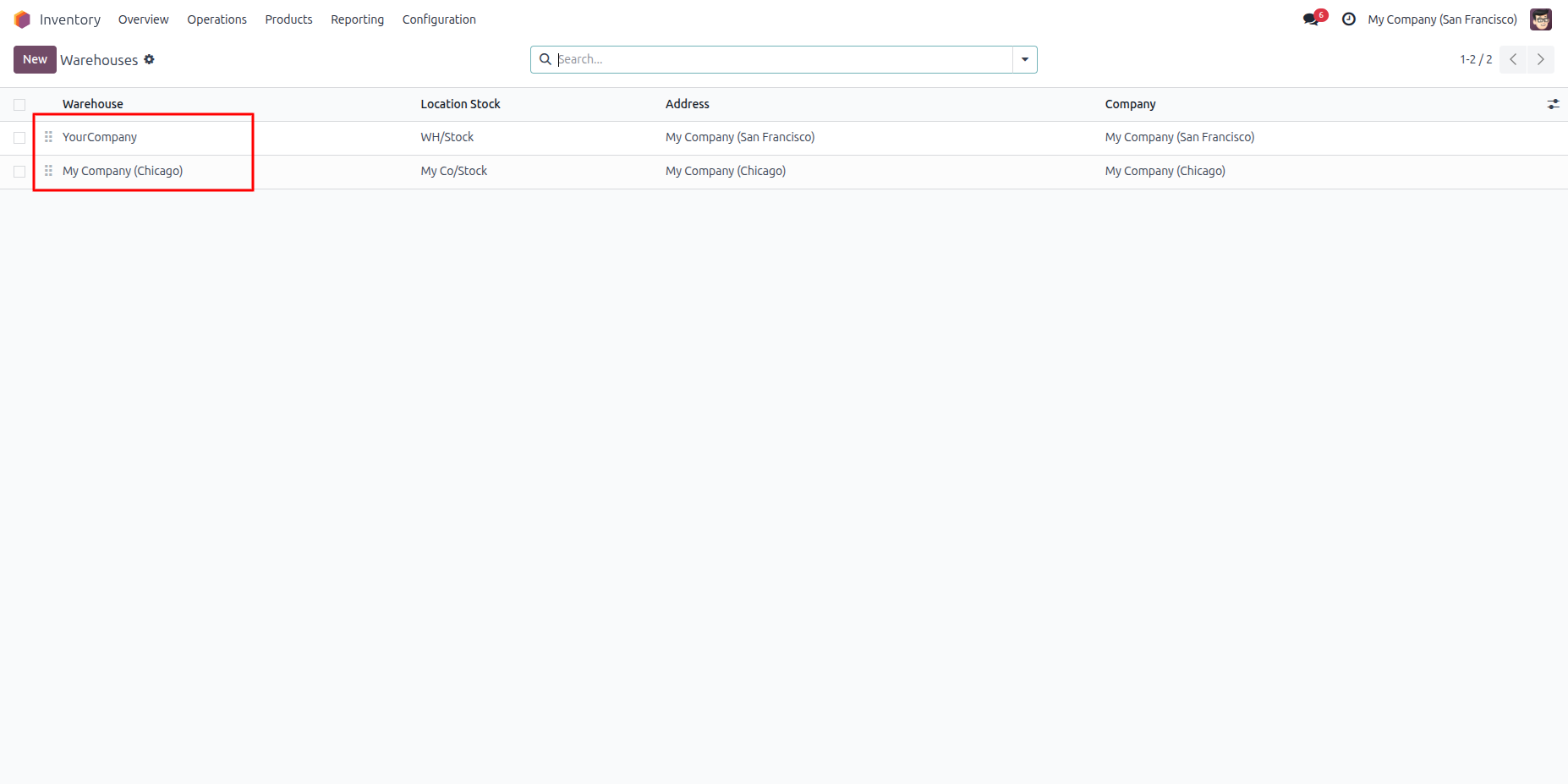Viewport: 1568px width, 784px height.
Task: Click the Odoo Inventory app logo
Action: (22, 19)
